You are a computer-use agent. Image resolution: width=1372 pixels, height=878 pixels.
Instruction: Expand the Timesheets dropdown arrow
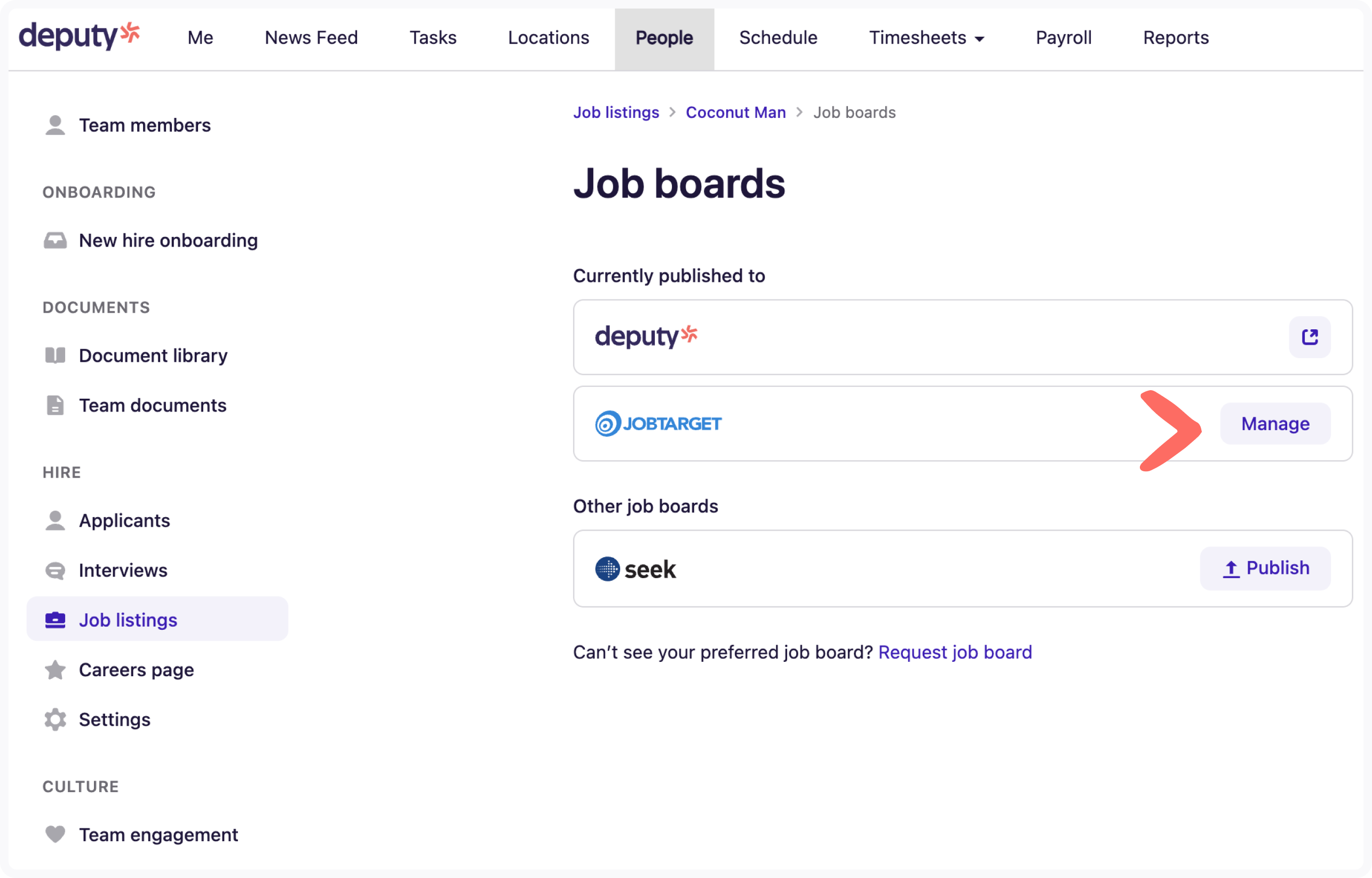979,39
